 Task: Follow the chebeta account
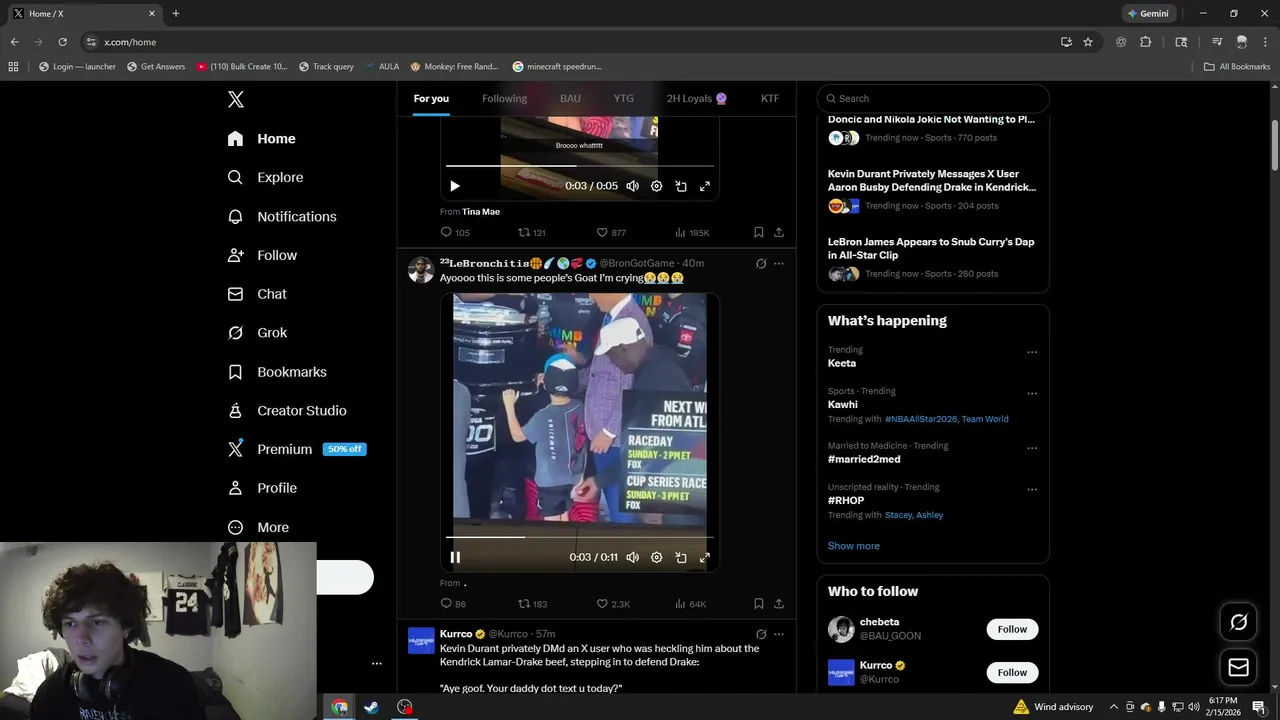point(1012,629)
